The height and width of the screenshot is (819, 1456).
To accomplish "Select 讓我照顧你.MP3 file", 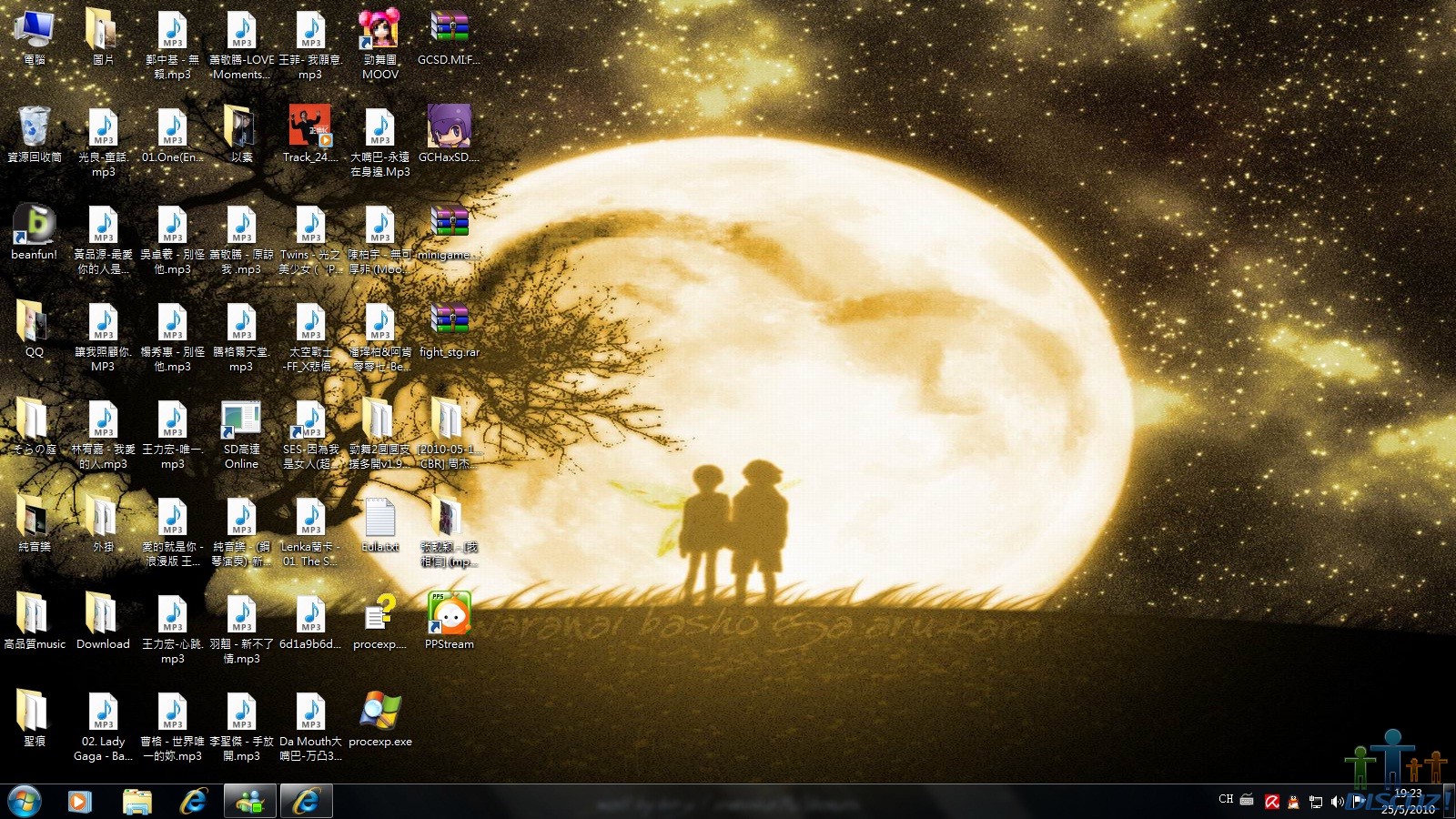I will click(104, 338).
